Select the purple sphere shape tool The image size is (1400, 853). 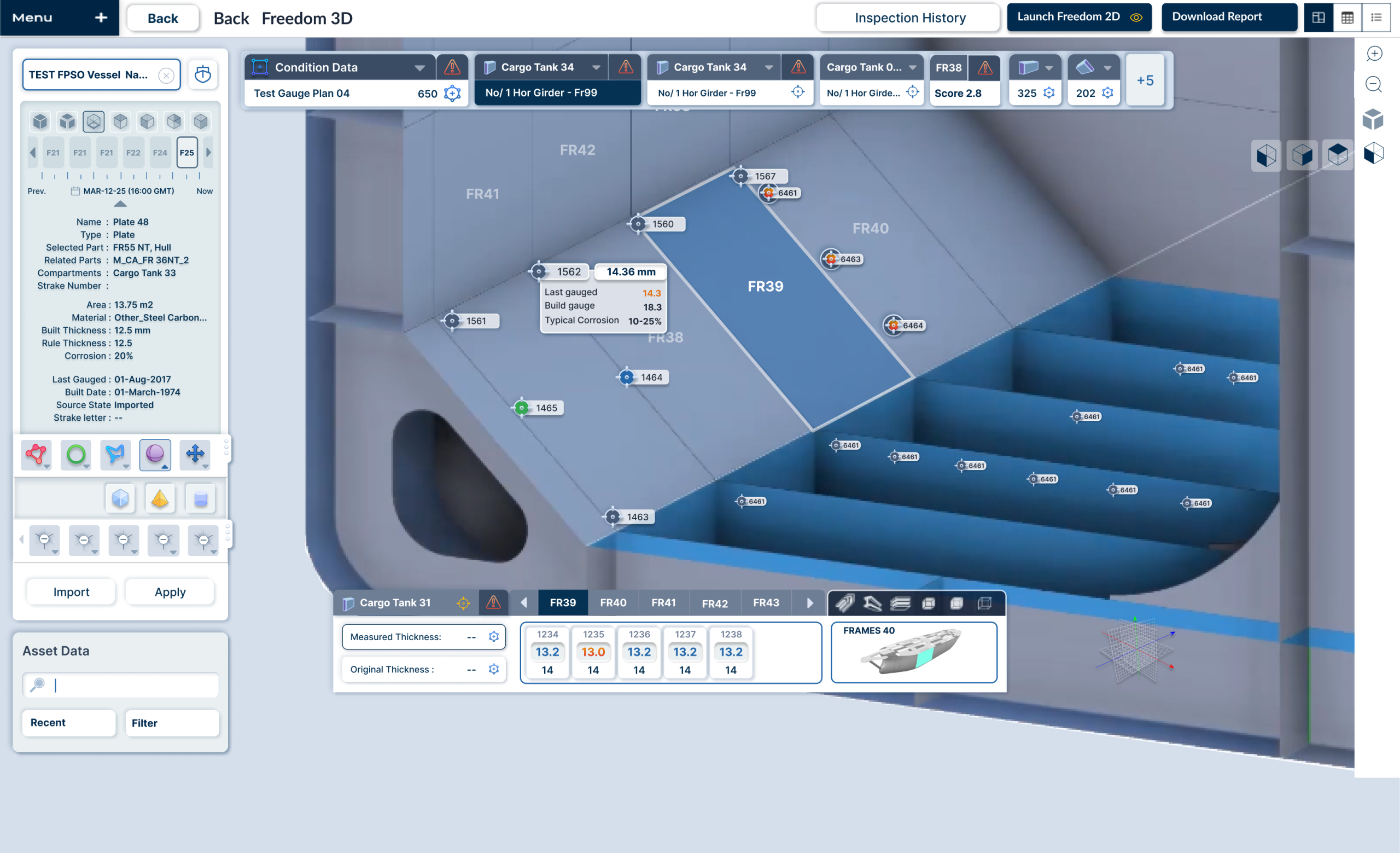point(155,454)
